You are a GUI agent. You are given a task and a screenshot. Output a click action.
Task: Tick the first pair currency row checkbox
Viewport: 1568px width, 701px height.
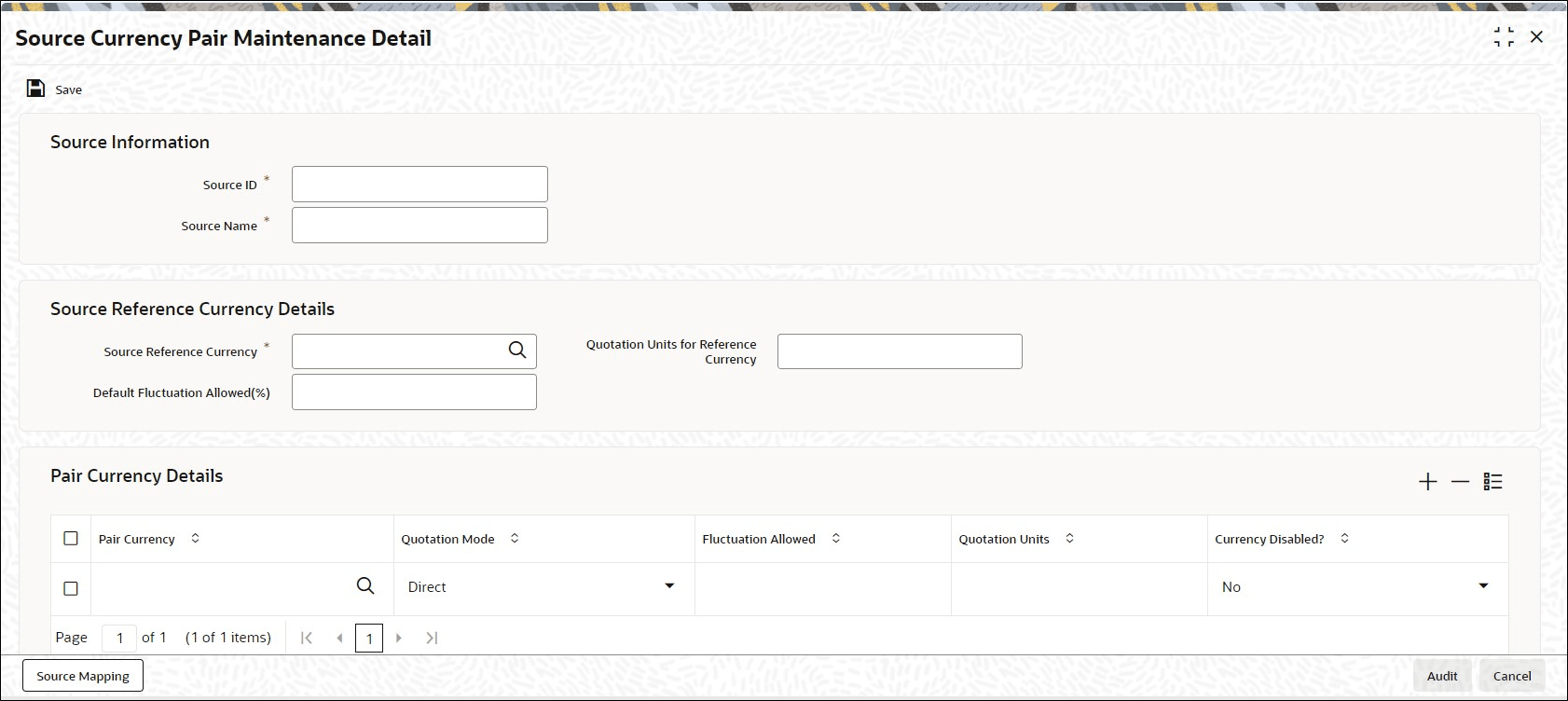tap(71, 588)
